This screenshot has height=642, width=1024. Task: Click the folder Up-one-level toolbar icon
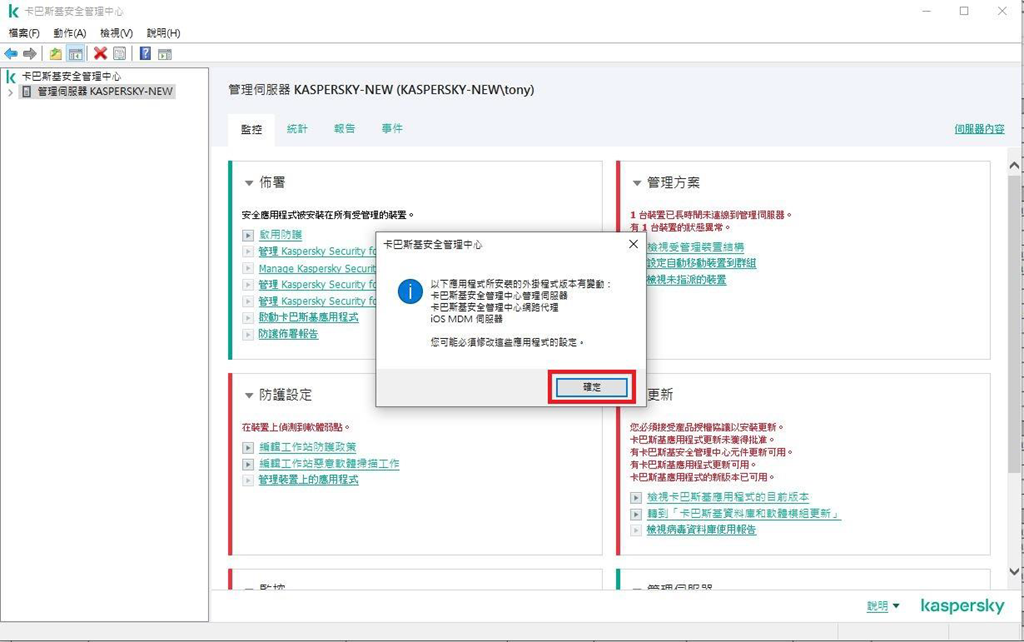point(56,54)
